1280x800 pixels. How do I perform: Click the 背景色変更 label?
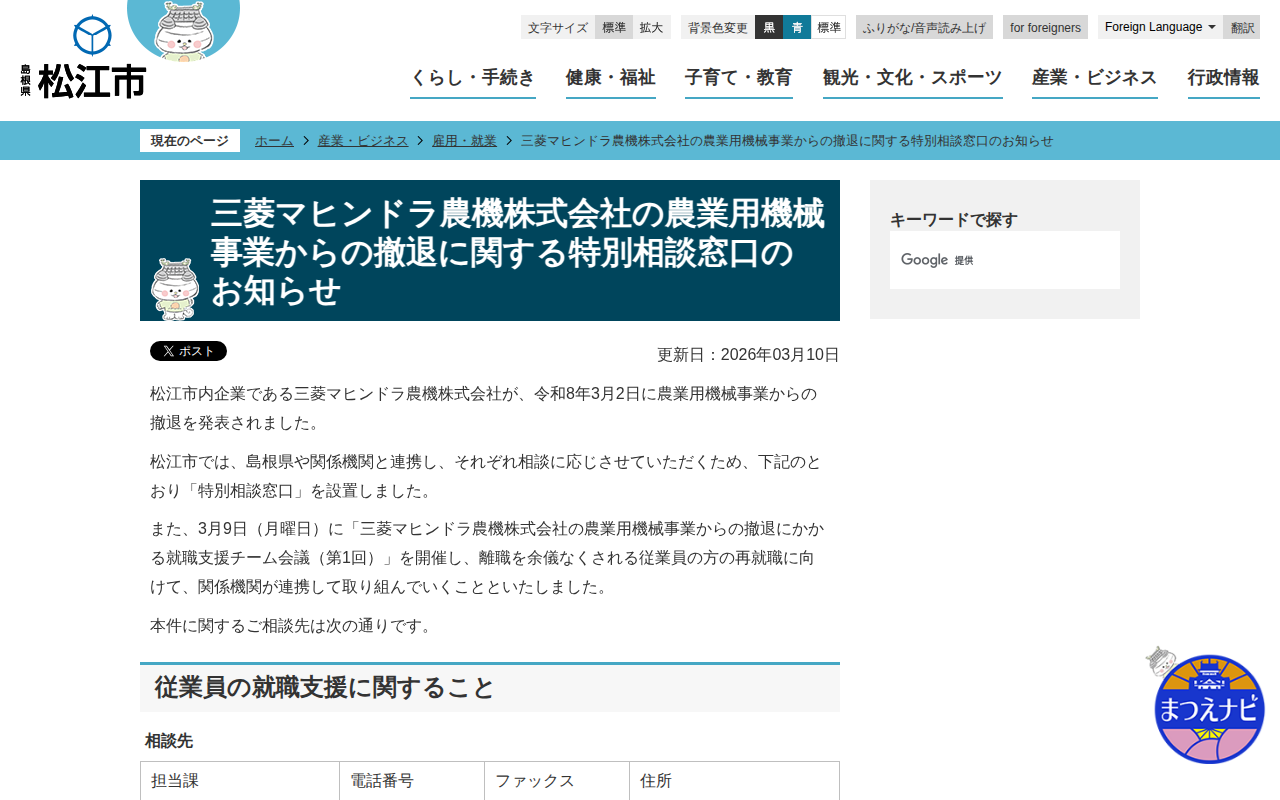(718, 27)
